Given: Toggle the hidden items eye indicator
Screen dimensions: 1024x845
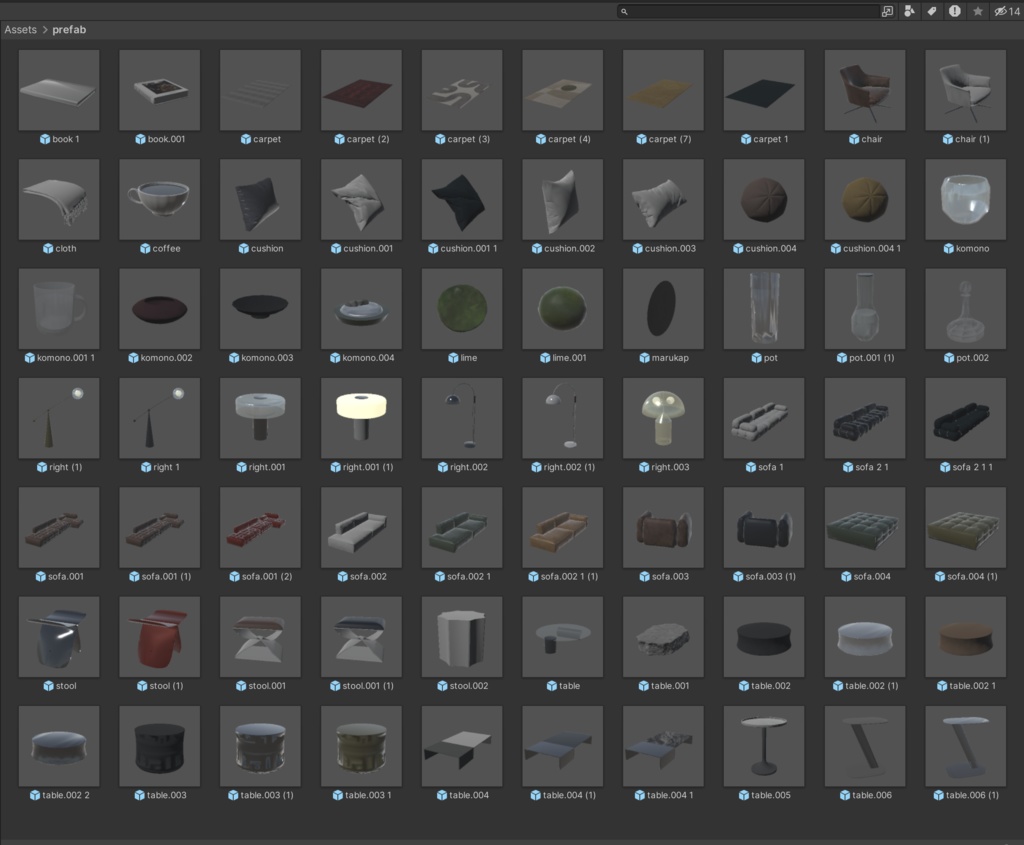Looking at the screenshot, I should [x=1000, y=11].
